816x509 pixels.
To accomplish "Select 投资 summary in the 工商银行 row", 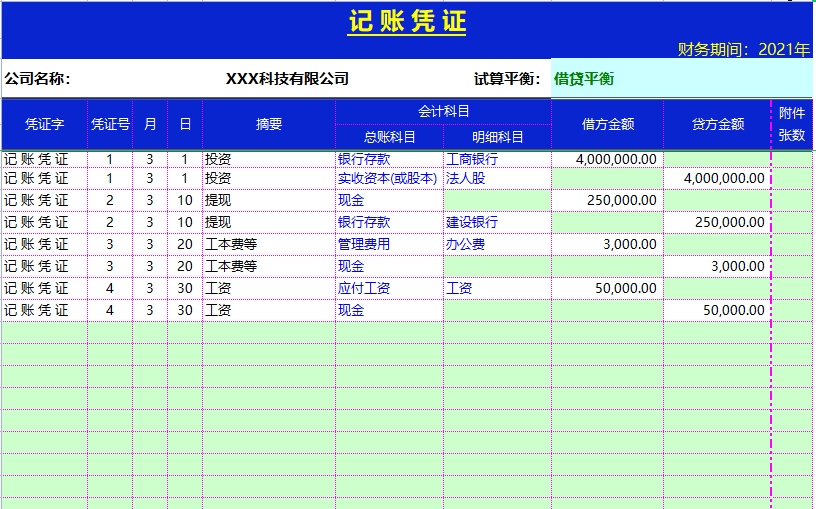I will click(269, 159).
